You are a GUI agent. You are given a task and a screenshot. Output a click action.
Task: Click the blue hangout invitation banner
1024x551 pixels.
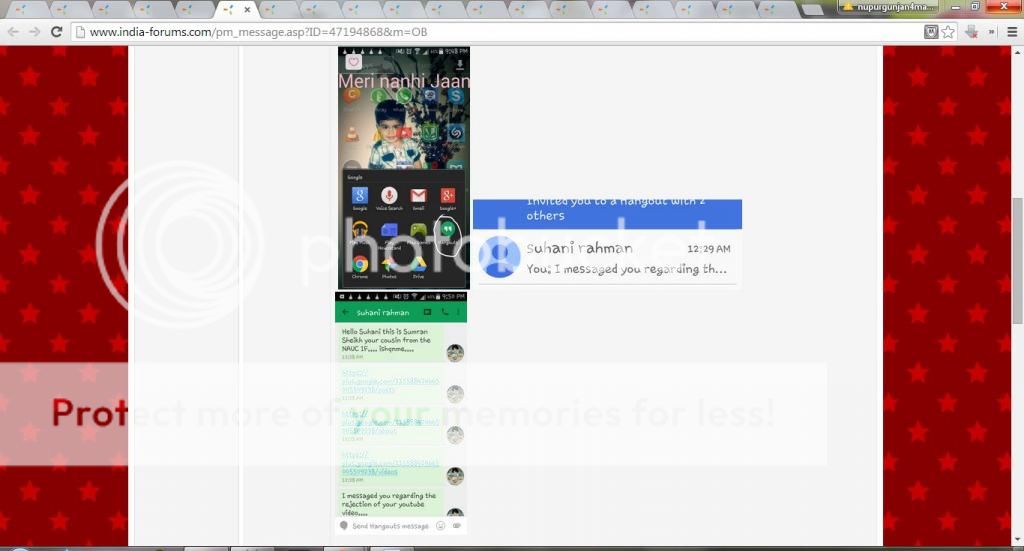[607, 213]
